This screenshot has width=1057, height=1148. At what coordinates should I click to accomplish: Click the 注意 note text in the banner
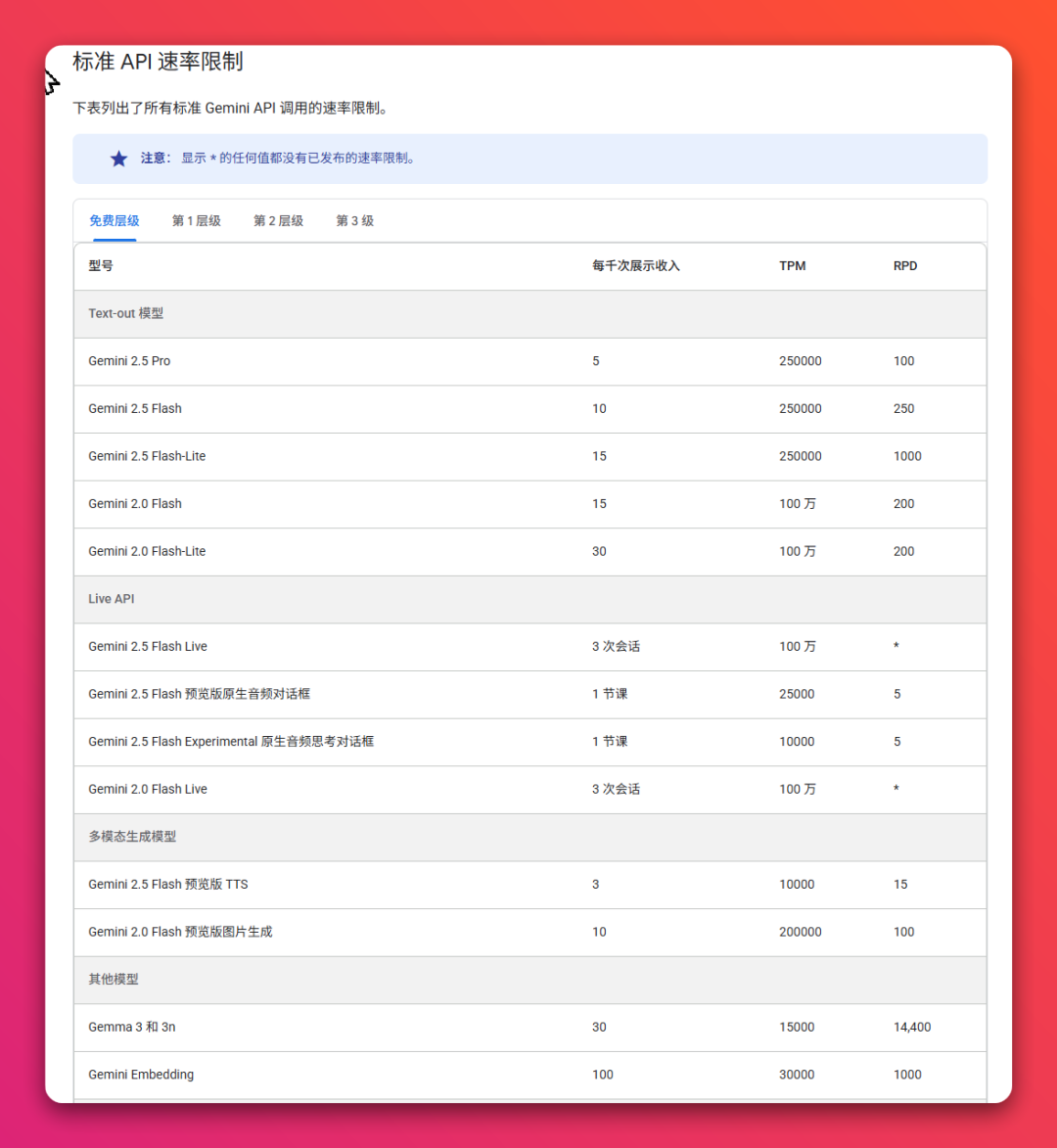[x=278, y=159]
